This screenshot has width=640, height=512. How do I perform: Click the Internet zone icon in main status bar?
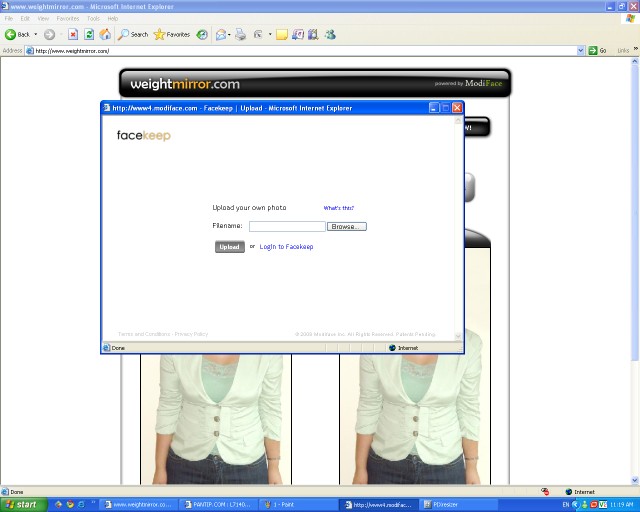569,492
